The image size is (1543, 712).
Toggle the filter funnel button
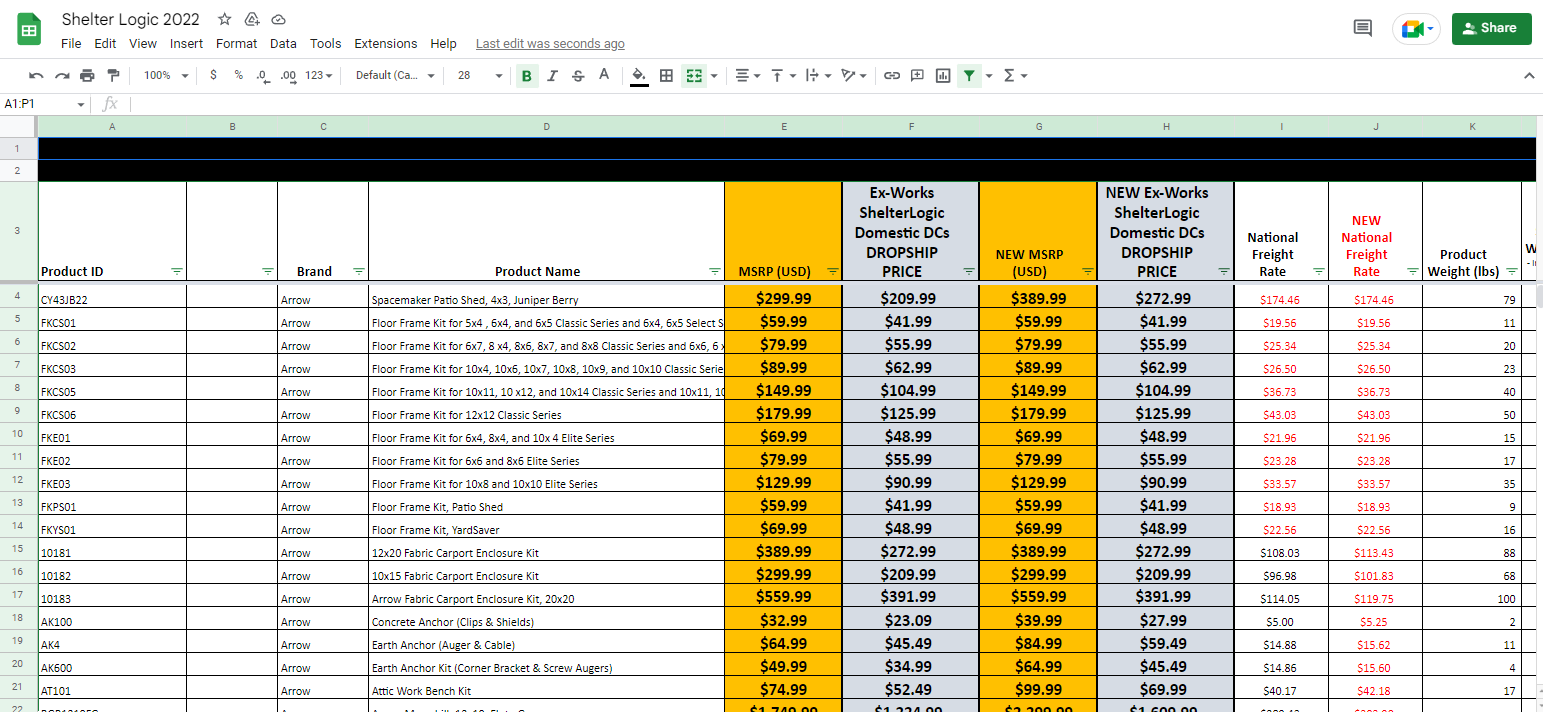click(969, 75)
